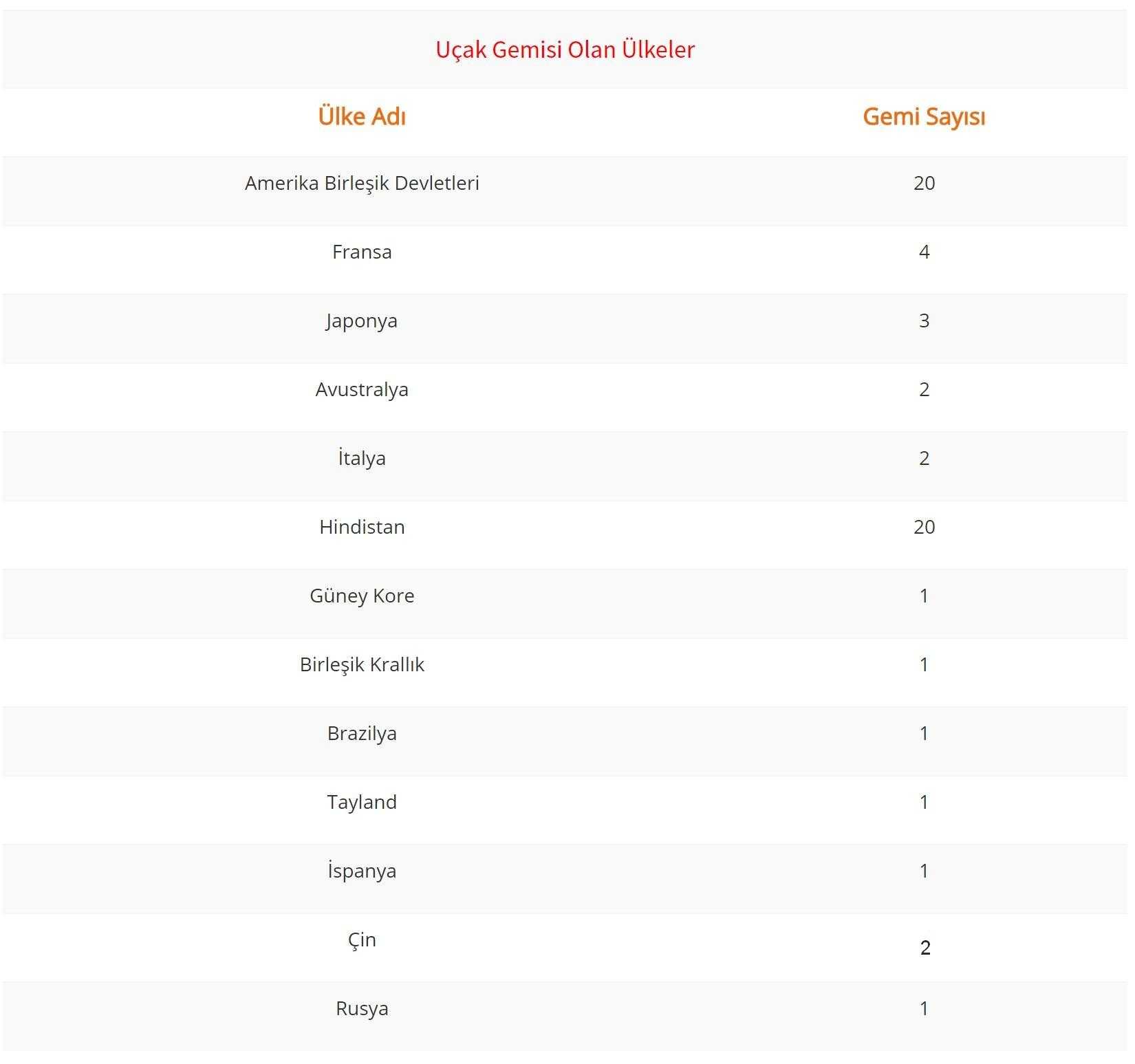Select the 'İspanya' table entry
The image size is (1135, 1064).
pos(362,871)
